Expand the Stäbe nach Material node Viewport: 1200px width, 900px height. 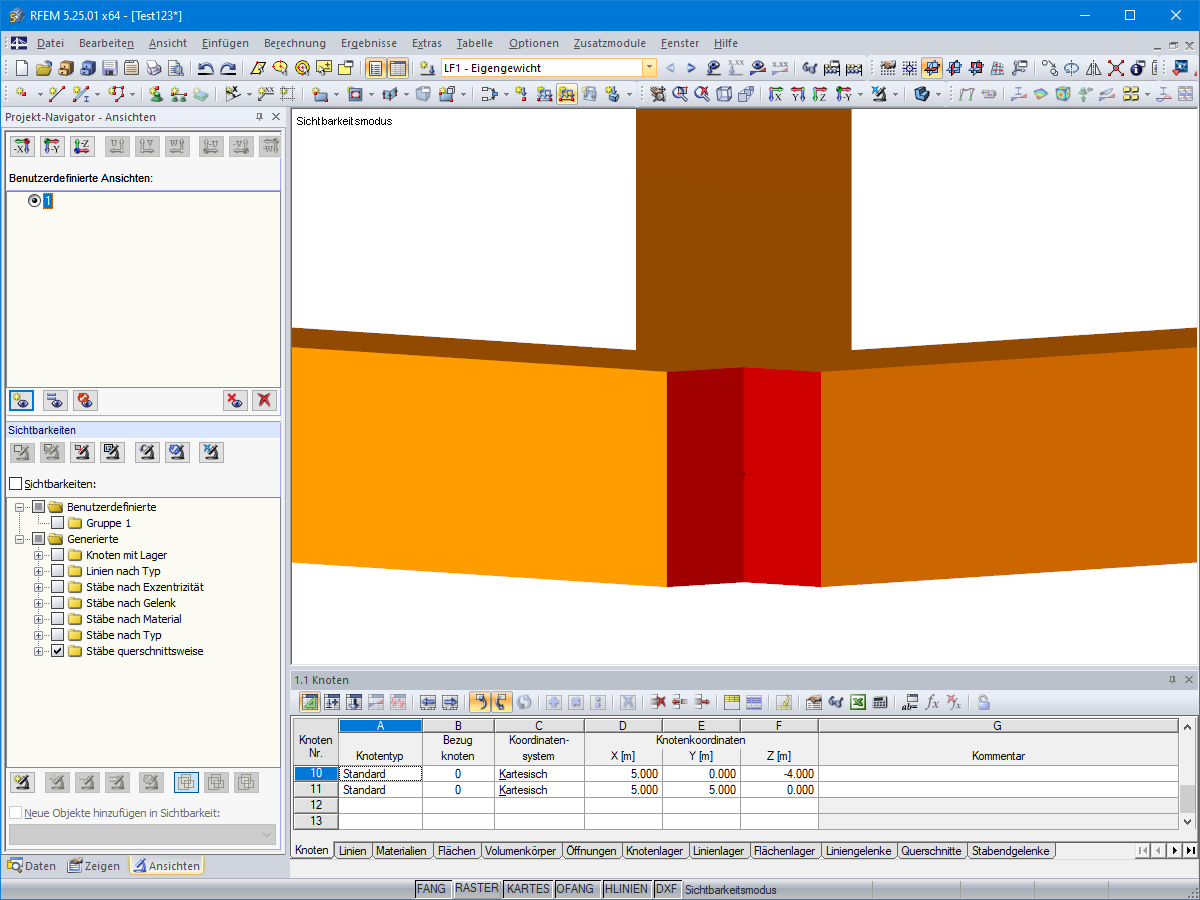tap(39, 619)
